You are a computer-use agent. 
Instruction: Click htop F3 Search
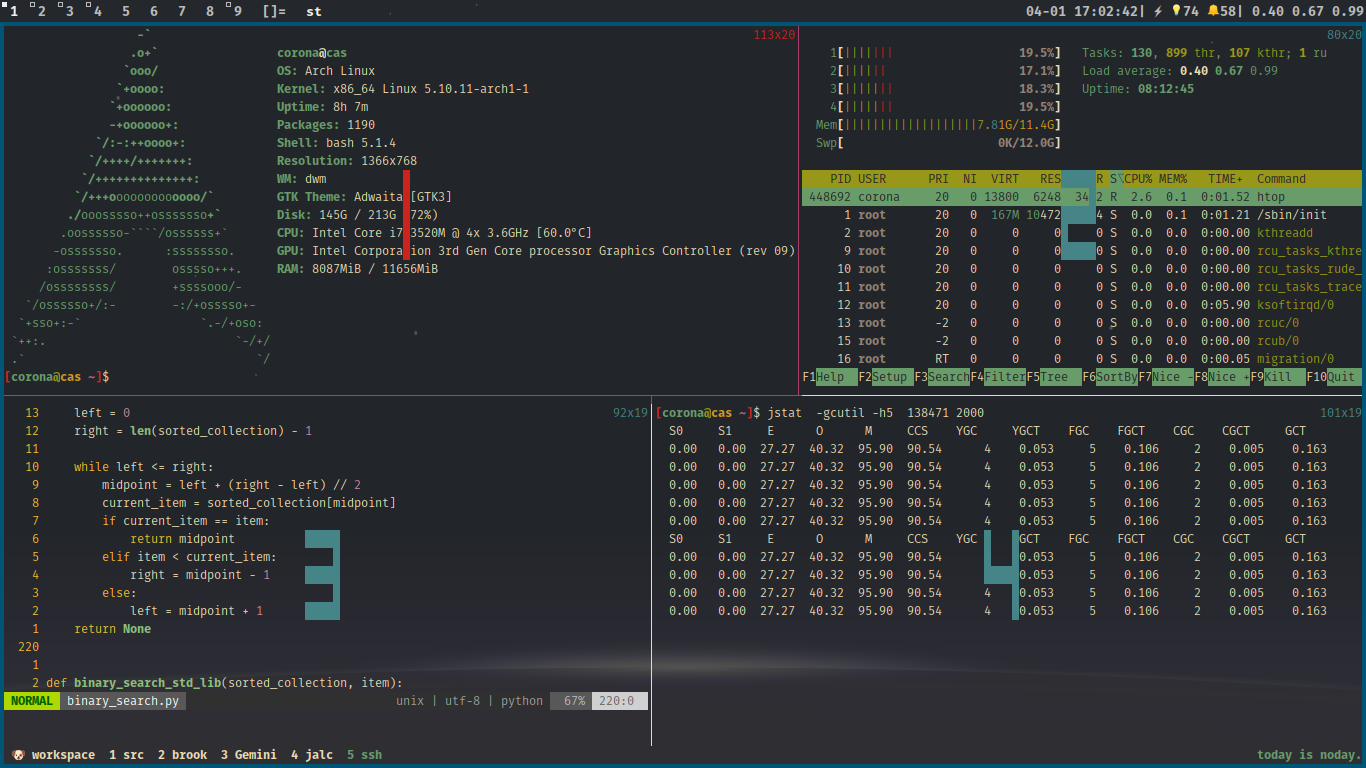941,377
